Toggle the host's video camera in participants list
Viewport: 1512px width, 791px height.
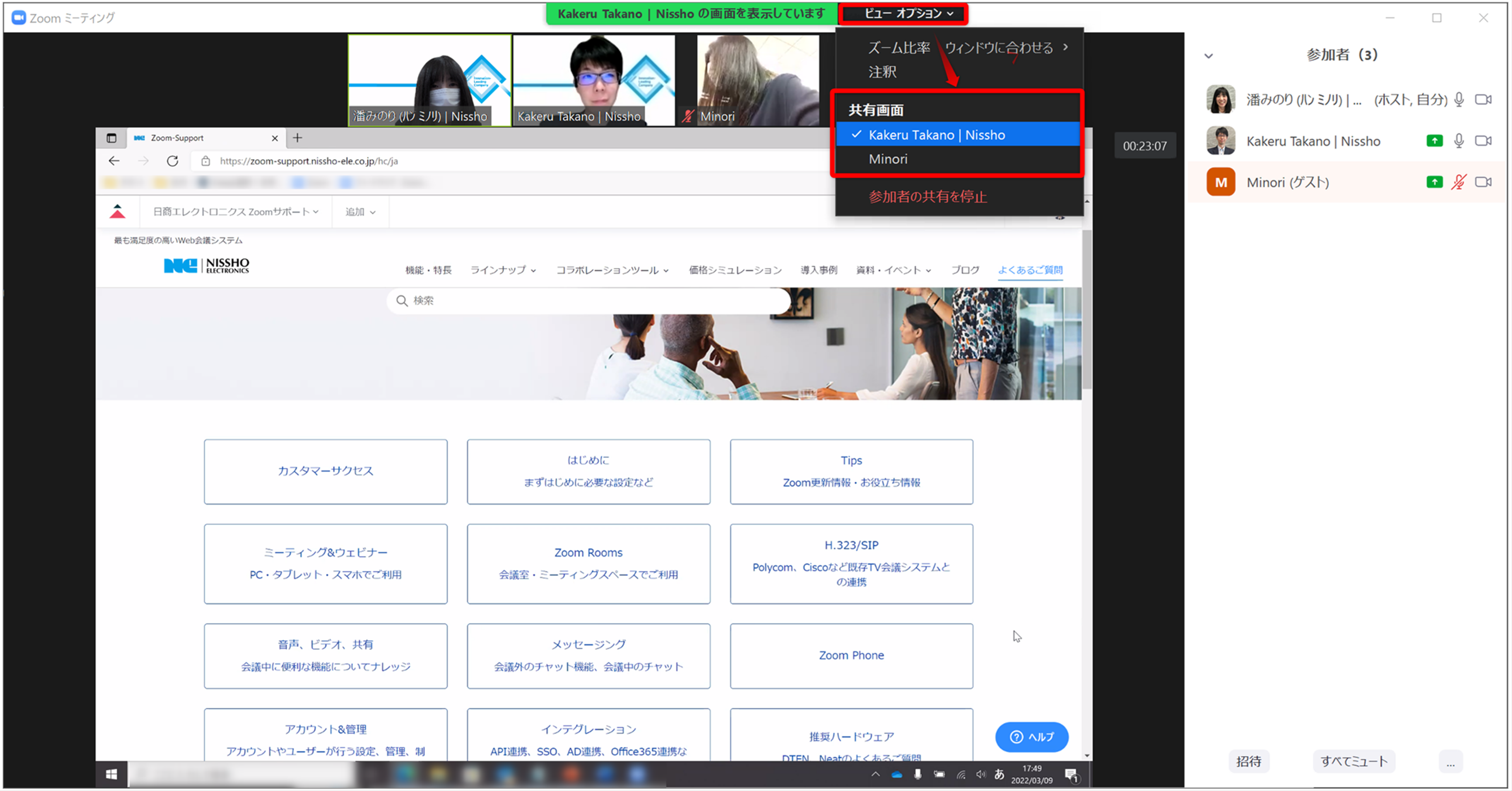coord(1483,100)
